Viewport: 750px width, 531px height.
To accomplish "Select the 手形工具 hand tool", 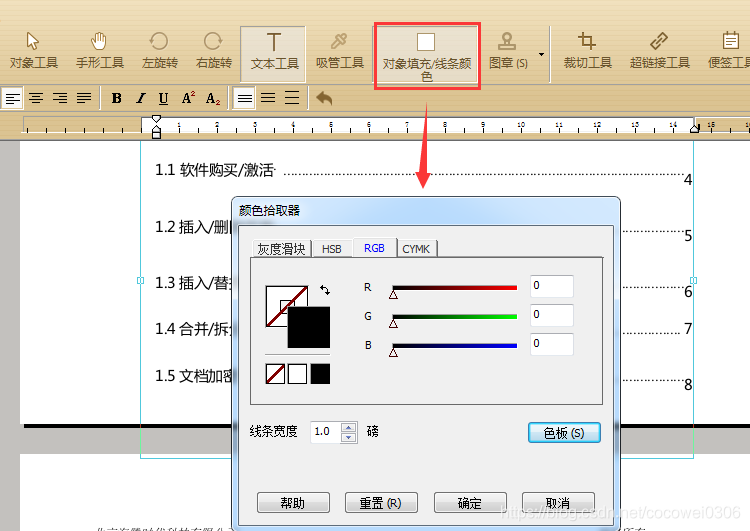I will (x=99, y=51).
